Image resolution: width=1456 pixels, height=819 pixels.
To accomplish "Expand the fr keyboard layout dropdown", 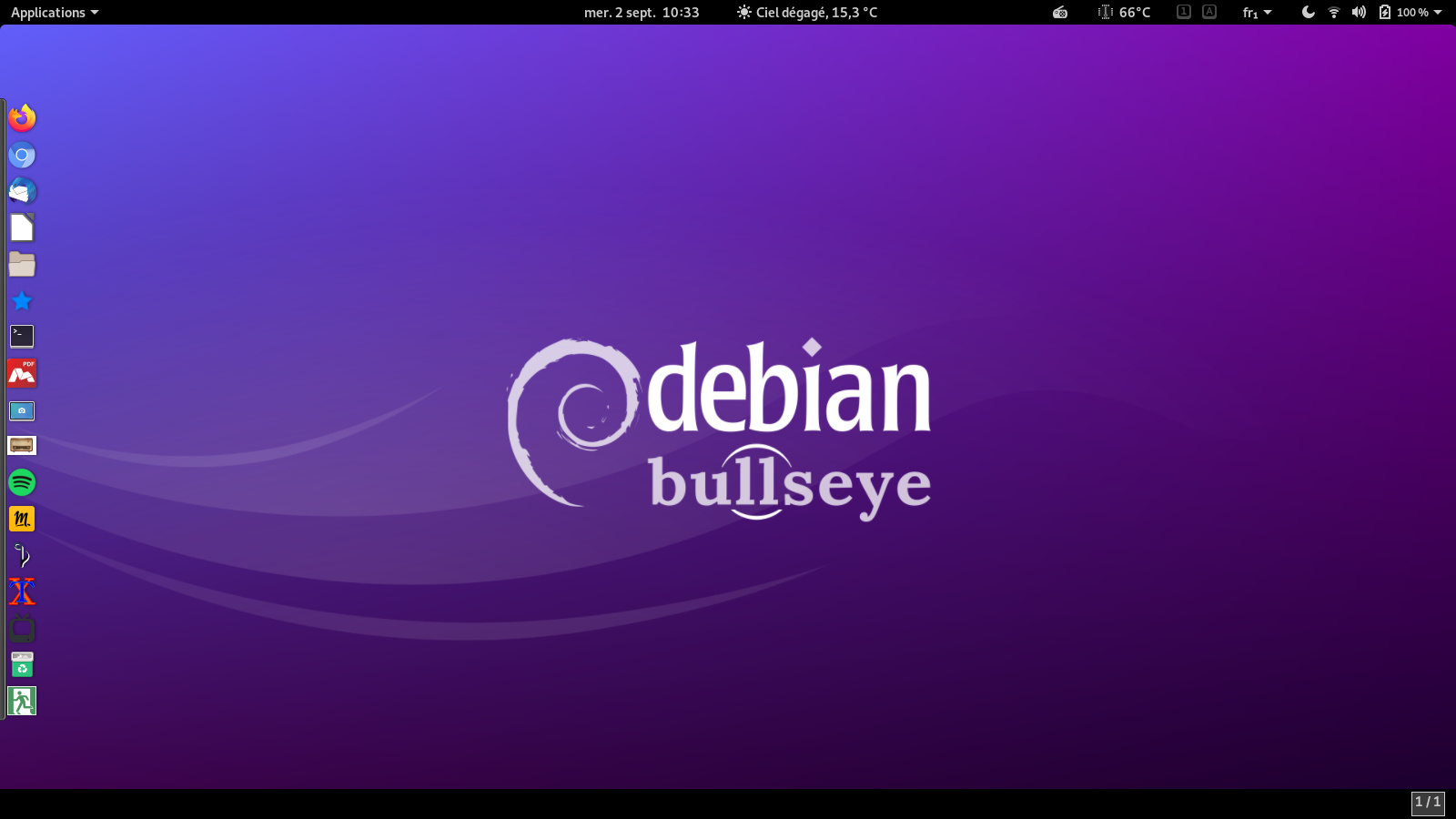I will 1257,13.
